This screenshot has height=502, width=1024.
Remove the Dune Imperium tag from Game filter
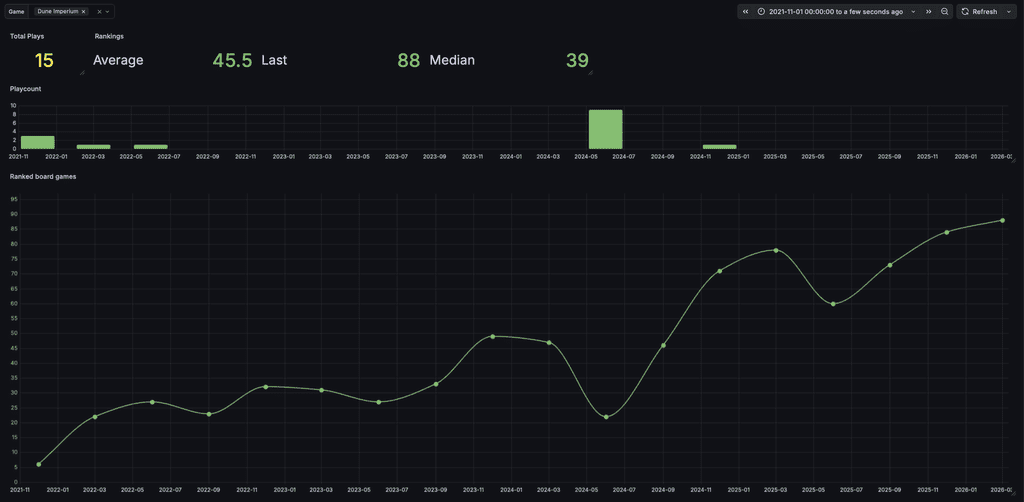(84, 12)
